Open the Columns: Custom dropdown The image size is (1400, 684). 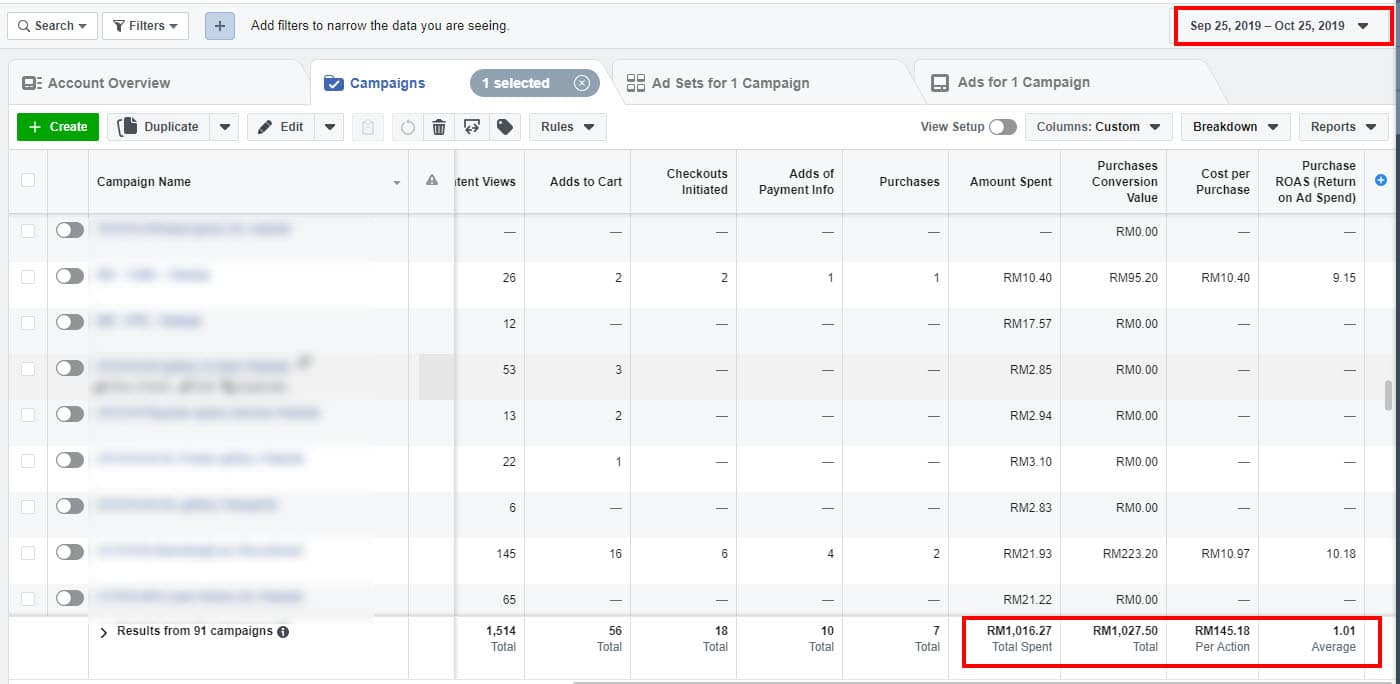[x=1097, y=127]
